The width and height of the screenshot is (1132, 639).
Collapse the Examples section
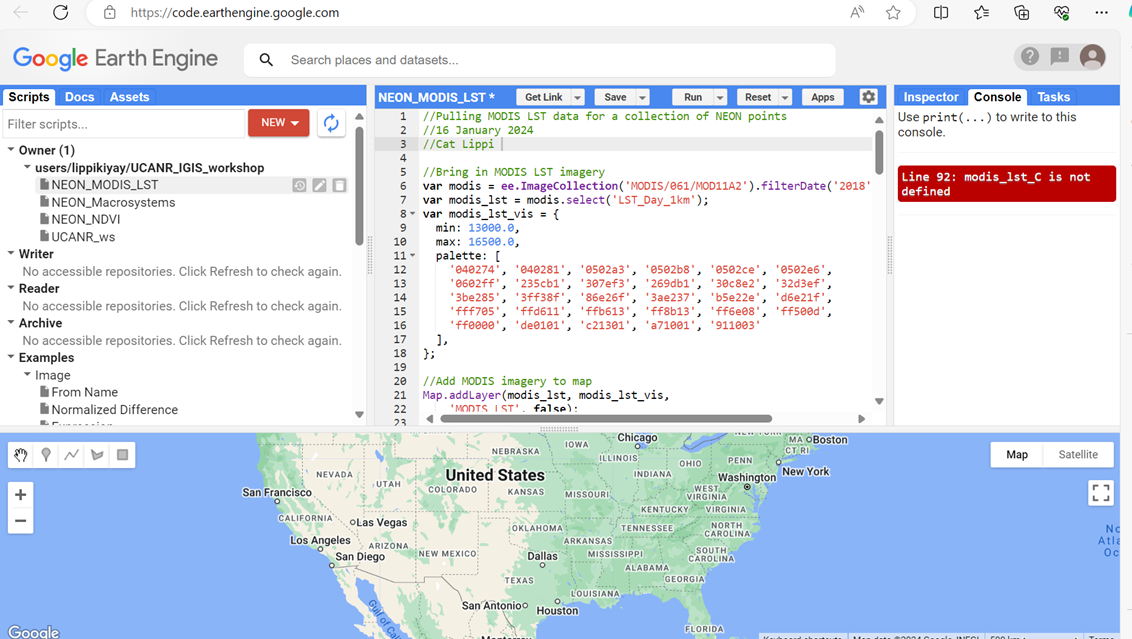(x=11, y=357)
